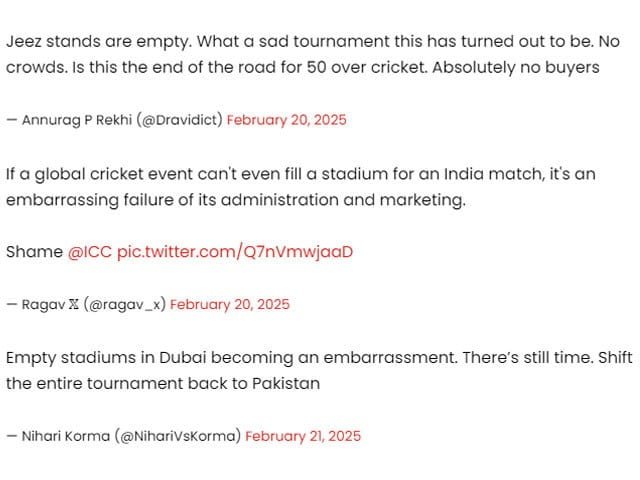The width and height of the screenshot is (640, 480).
Task: Click the @ragav_x handle text
Action: pyautogui.click(x=125, y=304)
